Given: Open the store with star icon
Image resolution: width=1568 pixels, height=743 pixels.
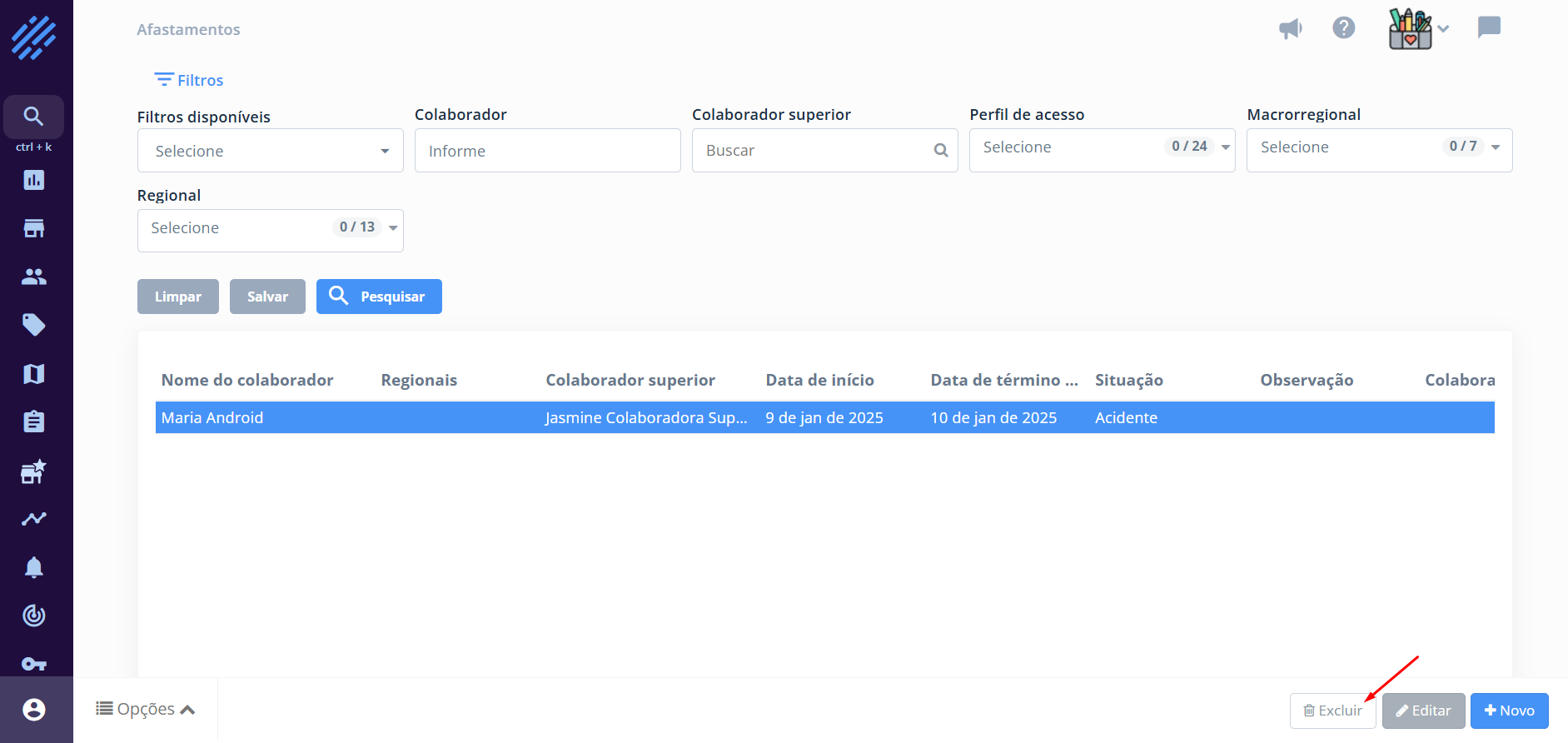Looking at the screenshot, I should coord(34,471).
